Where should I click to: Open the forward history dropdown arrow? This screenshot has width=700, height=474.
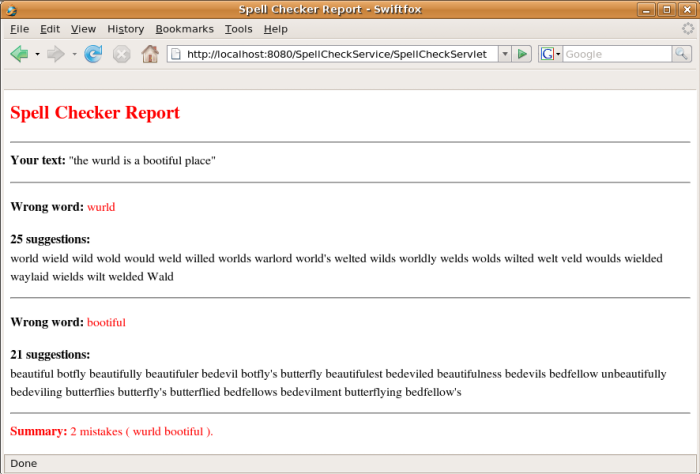75,54
